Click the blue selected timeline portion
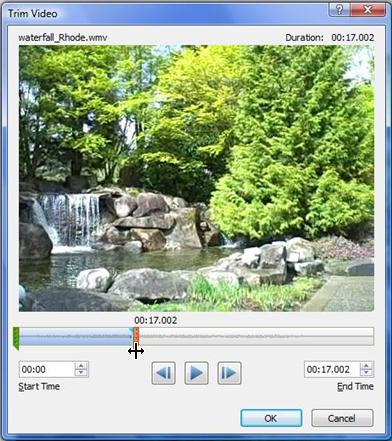This screenshot has height=441, width=392. [75, 336]
